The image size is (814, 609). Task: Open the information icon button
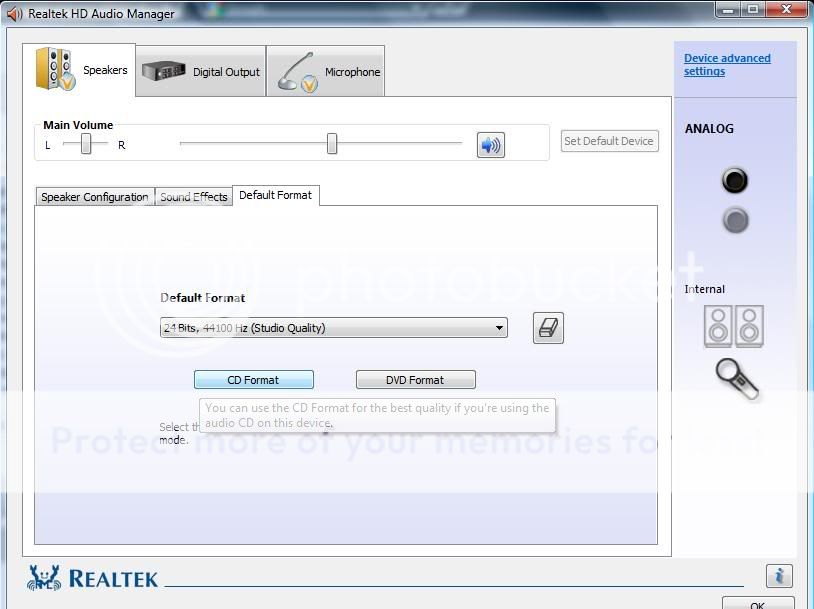(779, 576)
